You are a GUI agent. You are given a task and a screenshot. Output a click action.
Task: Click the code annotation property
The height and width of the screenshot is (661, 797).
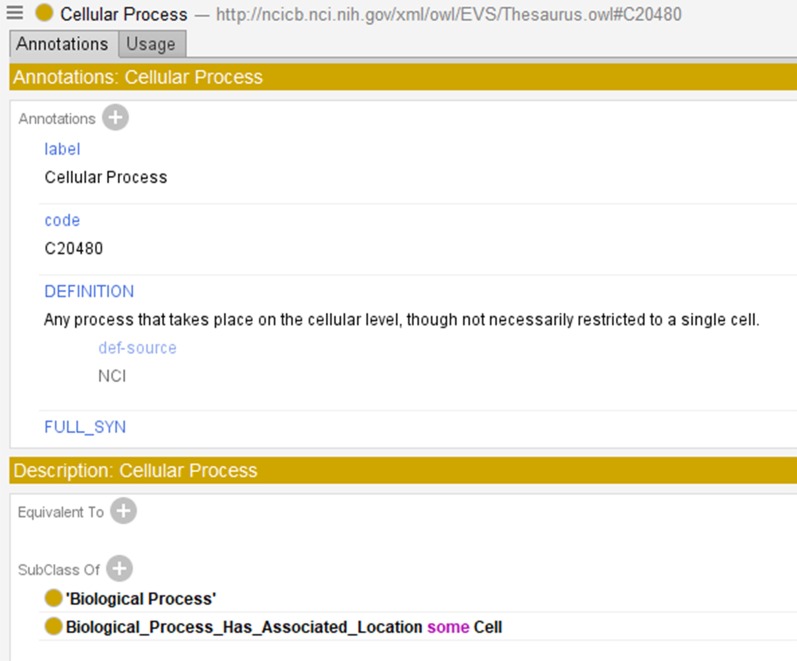(x=62, y=220)
